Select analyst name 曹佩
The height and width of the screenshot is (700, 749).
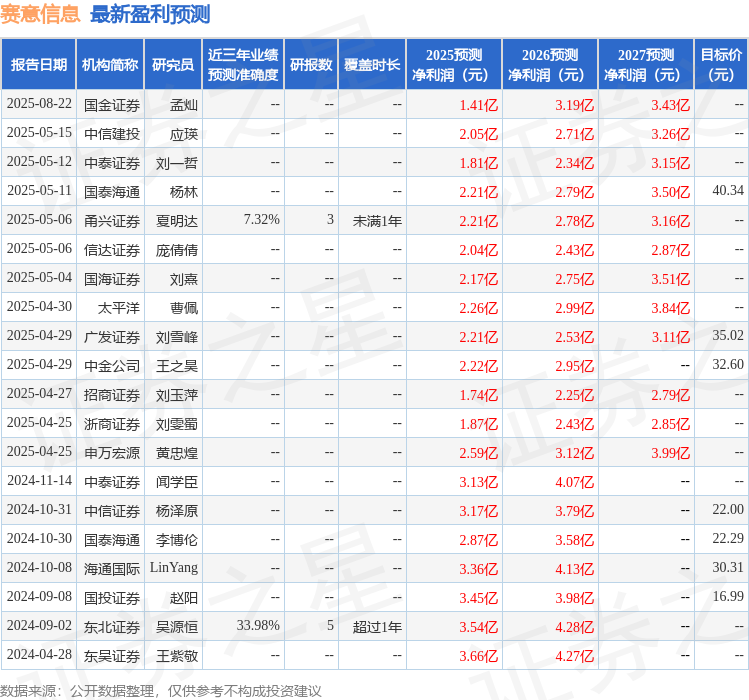(184, 308)
